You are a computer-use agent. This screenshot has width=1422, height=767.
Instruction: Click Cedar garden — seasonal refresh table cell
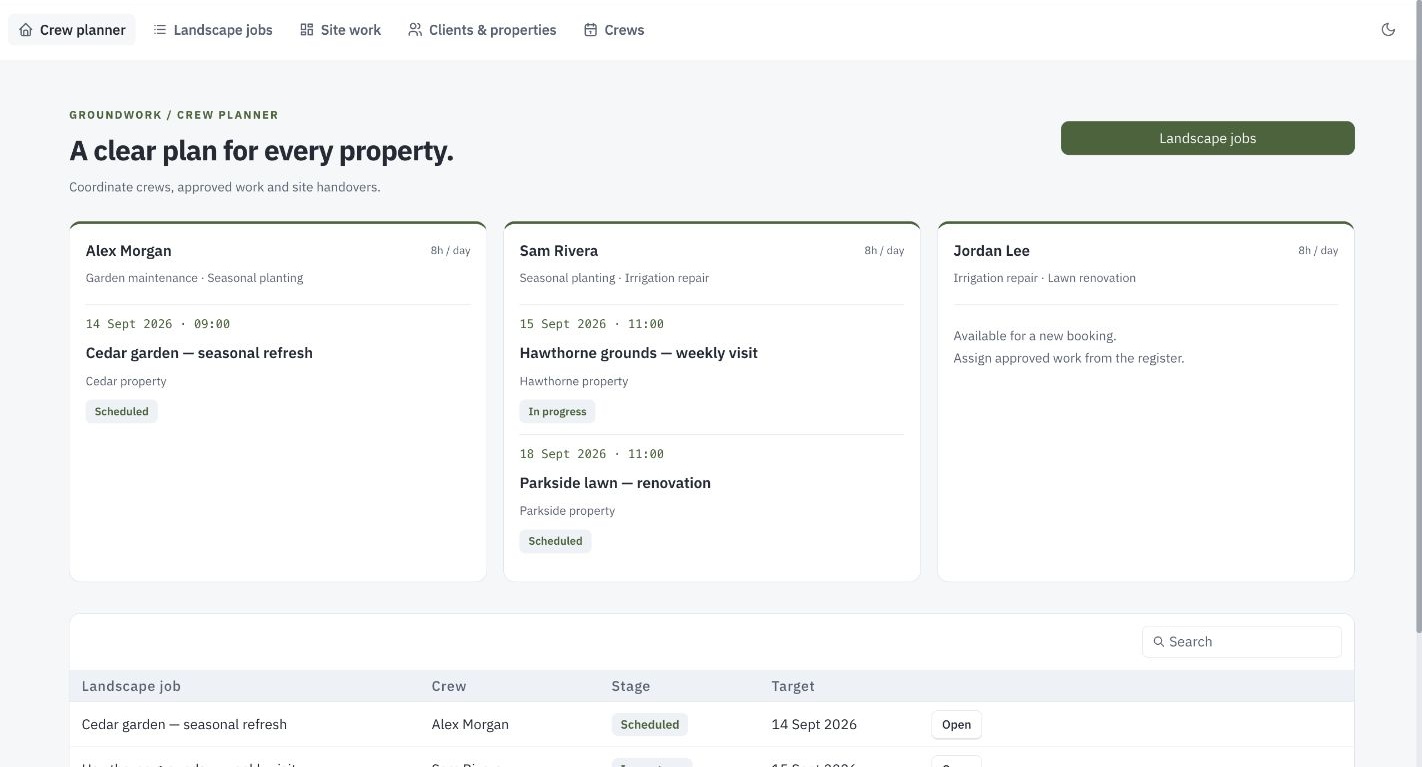tap(184, 725)
